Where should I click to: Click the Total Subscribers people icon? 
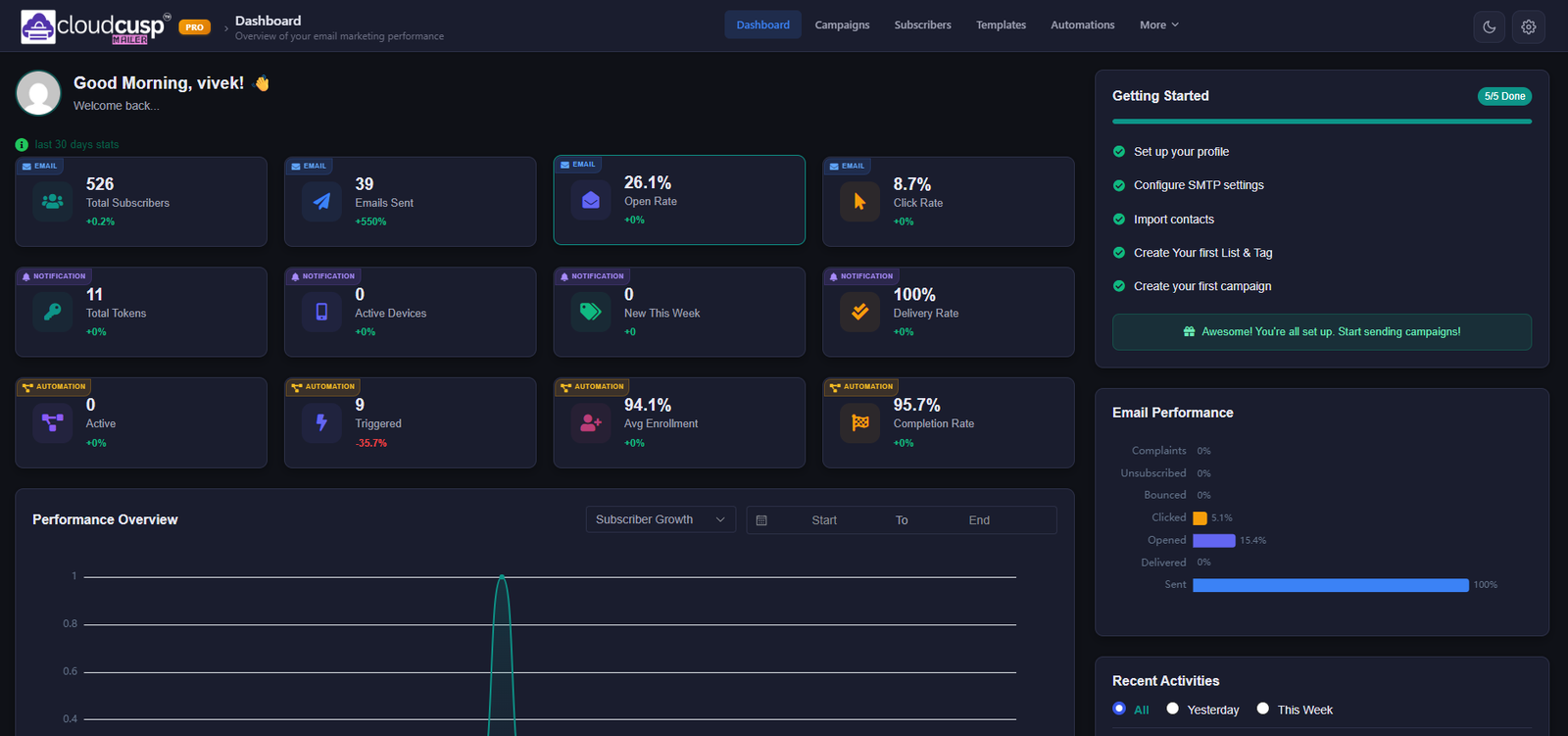point(53,202)
